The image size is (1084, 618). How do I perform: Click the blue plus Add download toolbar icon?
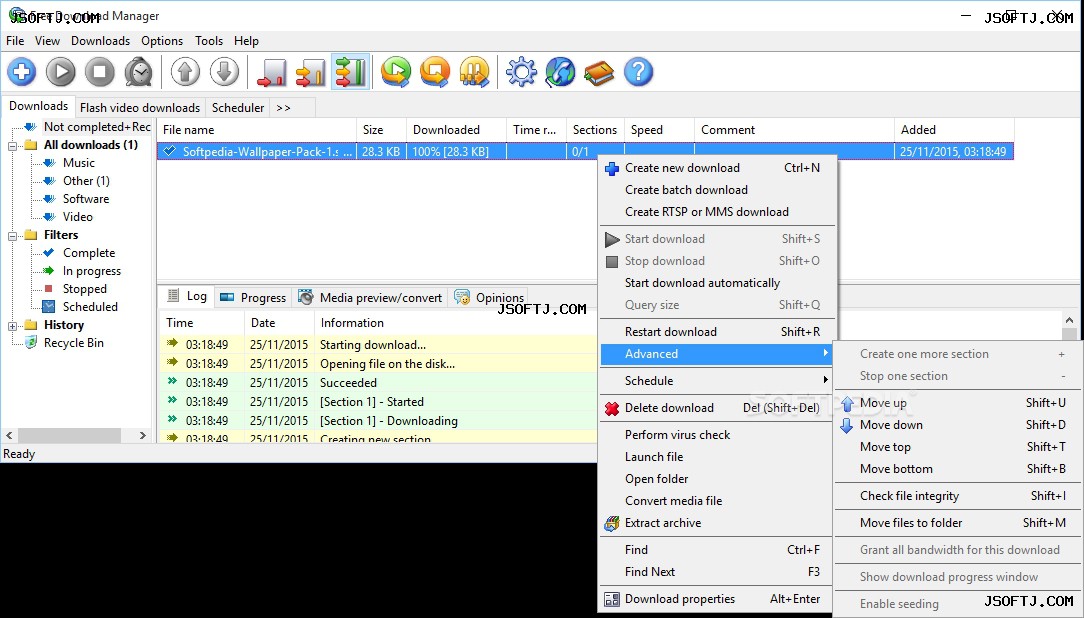[21, 72]
